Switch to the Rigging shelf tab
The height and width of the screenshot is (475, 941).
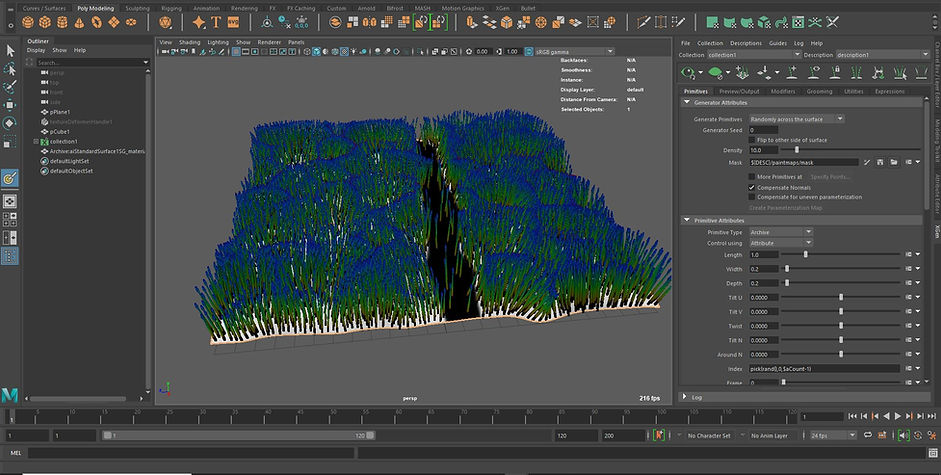tap(171, 8)
